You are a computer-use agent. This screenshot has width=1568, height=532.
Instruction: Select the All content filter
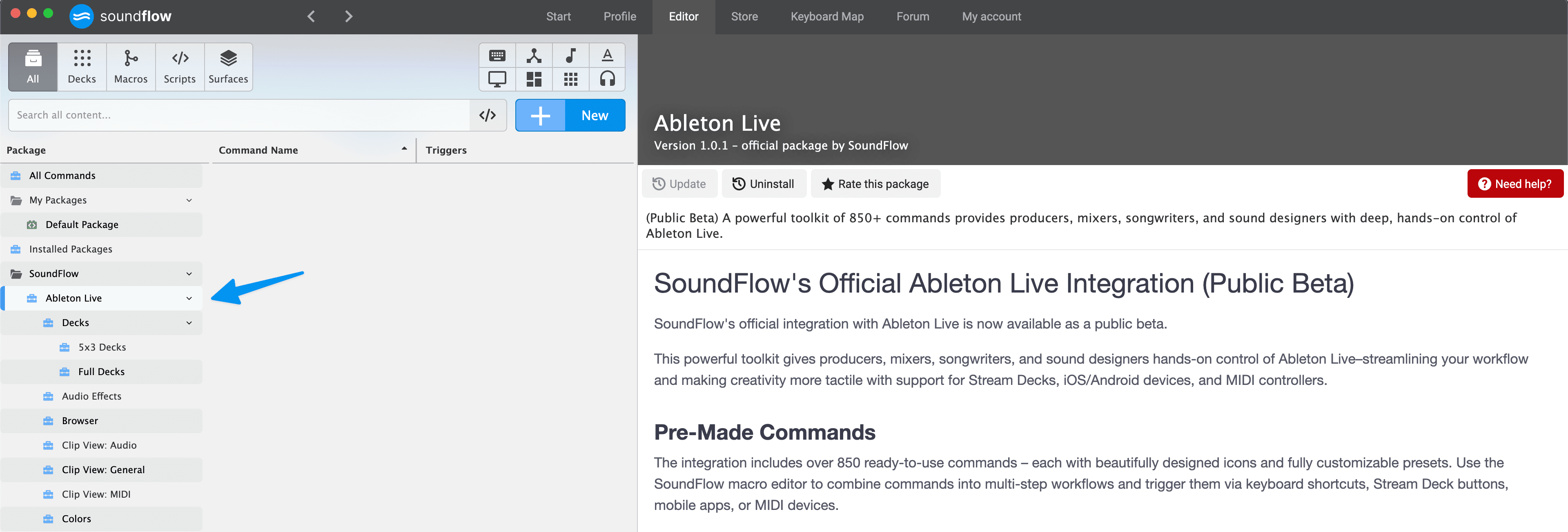click(33, 67)
